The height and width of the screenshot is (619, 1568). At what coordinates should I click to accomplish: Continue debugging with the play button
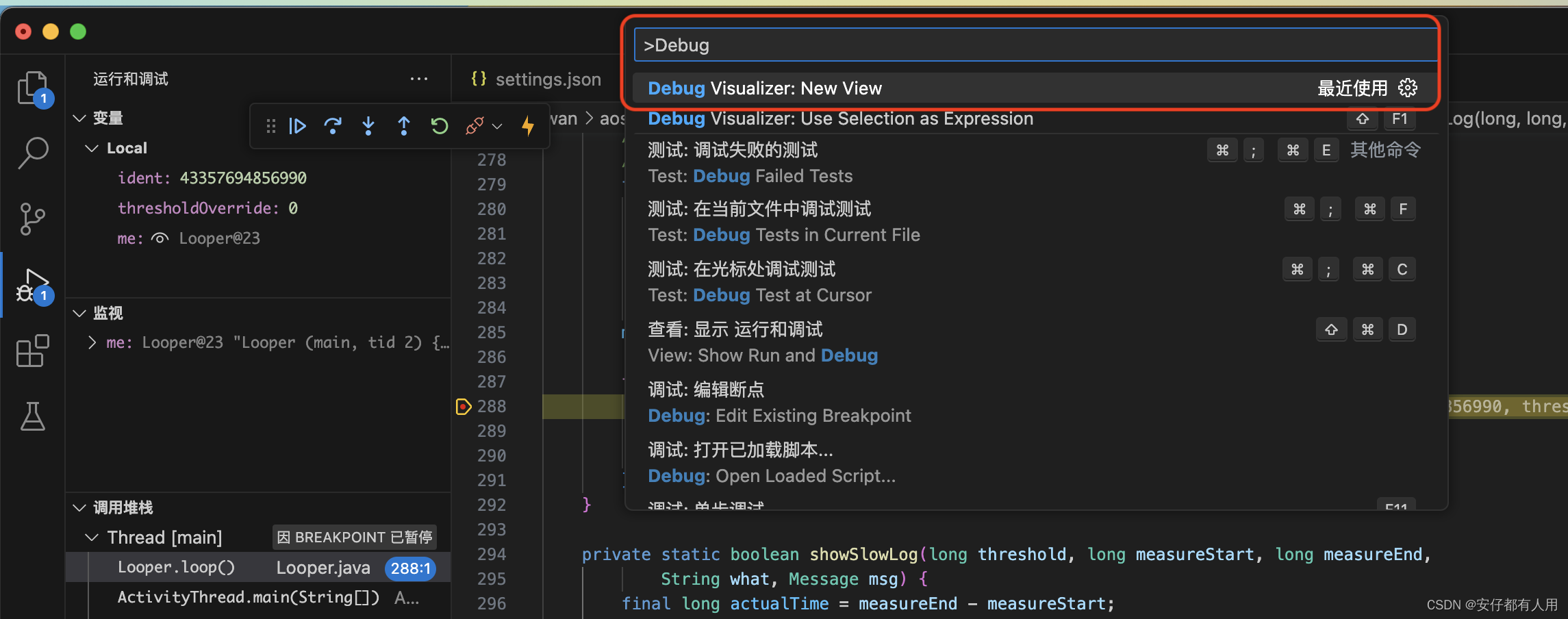297,126
